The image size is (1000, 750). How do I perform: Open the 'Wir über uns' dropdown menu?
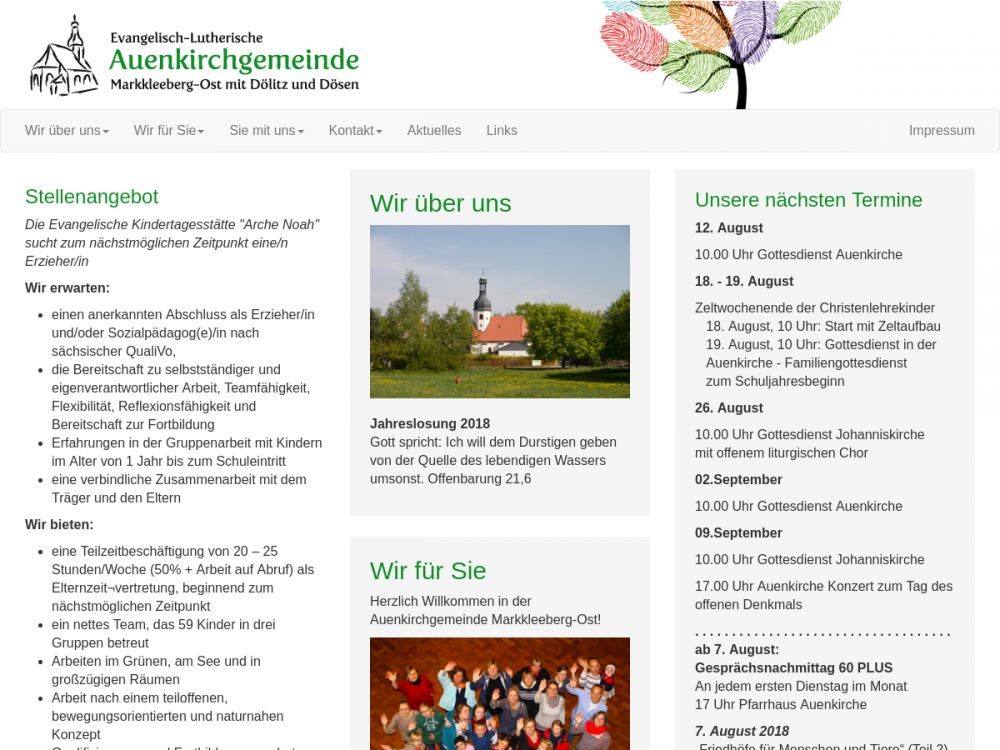pyautogui.click(x=66, y=130)
